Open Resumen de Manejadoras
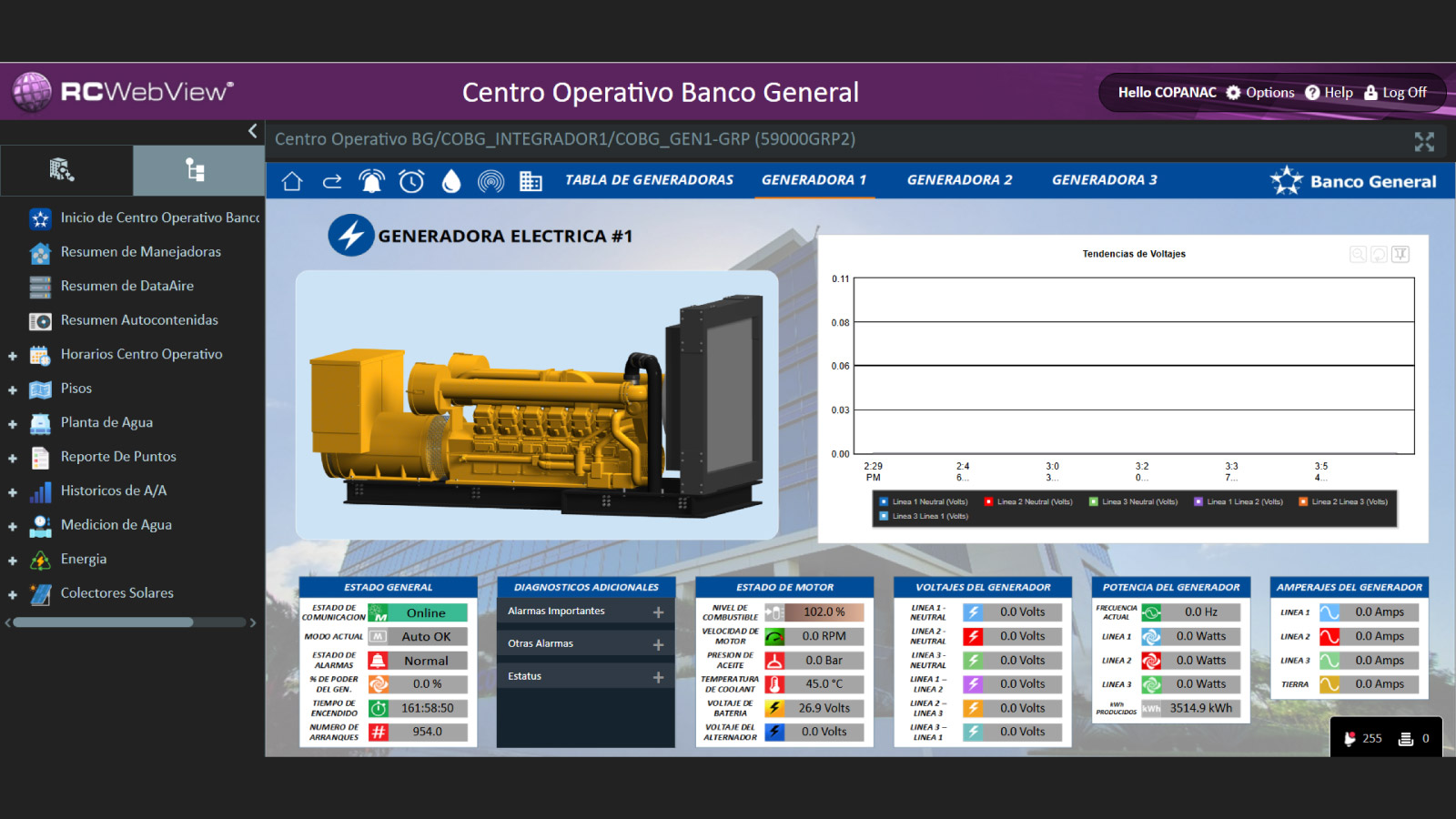The image size is (1456, 819). (x=140, y=252)
